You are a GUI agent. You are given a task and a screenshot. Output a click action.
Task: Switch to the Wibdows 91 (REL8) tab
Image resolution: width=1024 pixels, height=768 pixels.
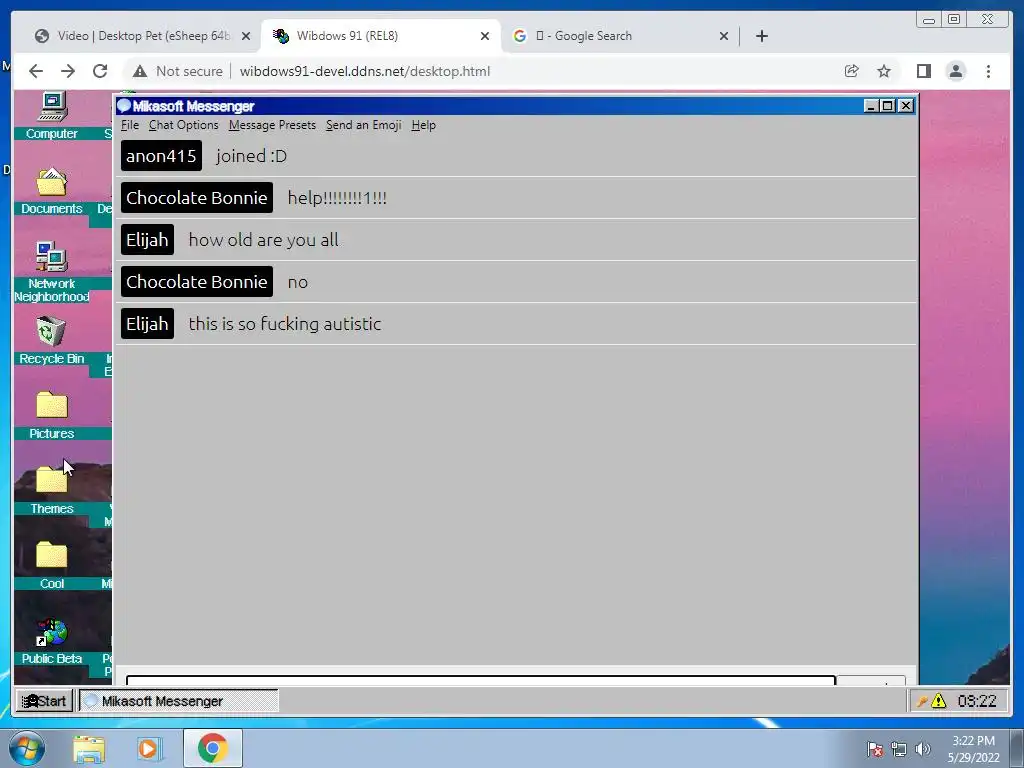379,36
